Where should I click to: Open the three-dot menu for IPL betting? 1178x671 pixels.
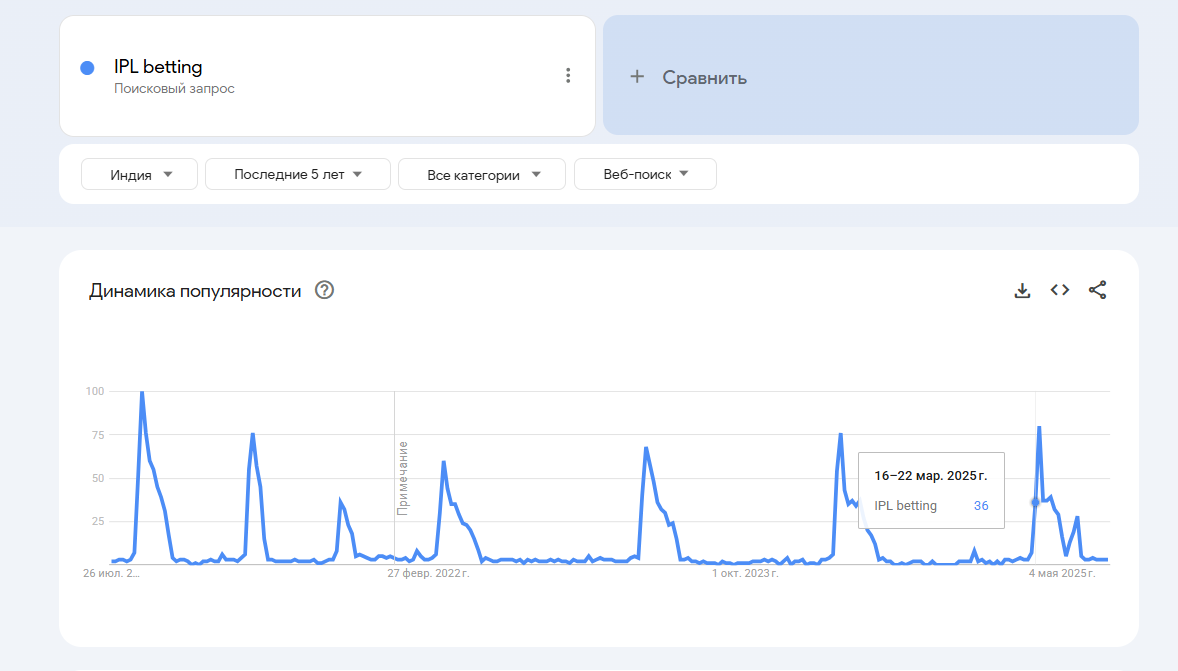[x=568, y=75]
